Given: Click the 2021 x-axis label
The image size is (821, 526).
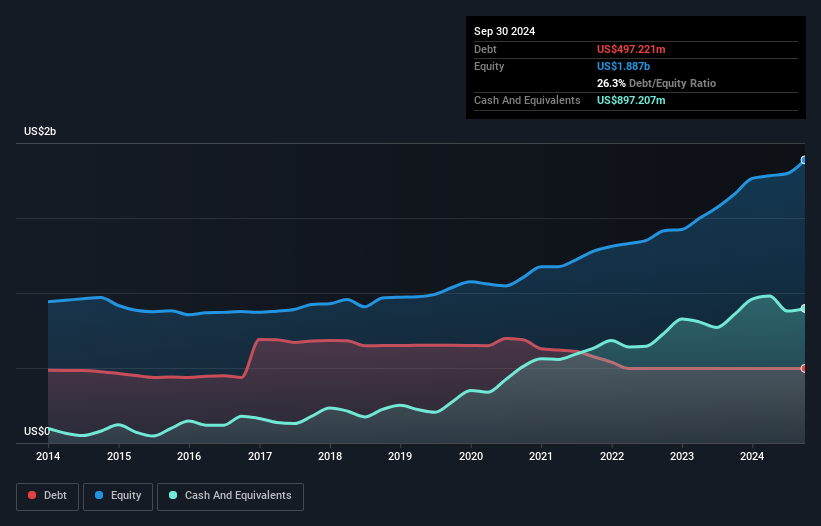Looking at the screenshot, I should (541, 456).
